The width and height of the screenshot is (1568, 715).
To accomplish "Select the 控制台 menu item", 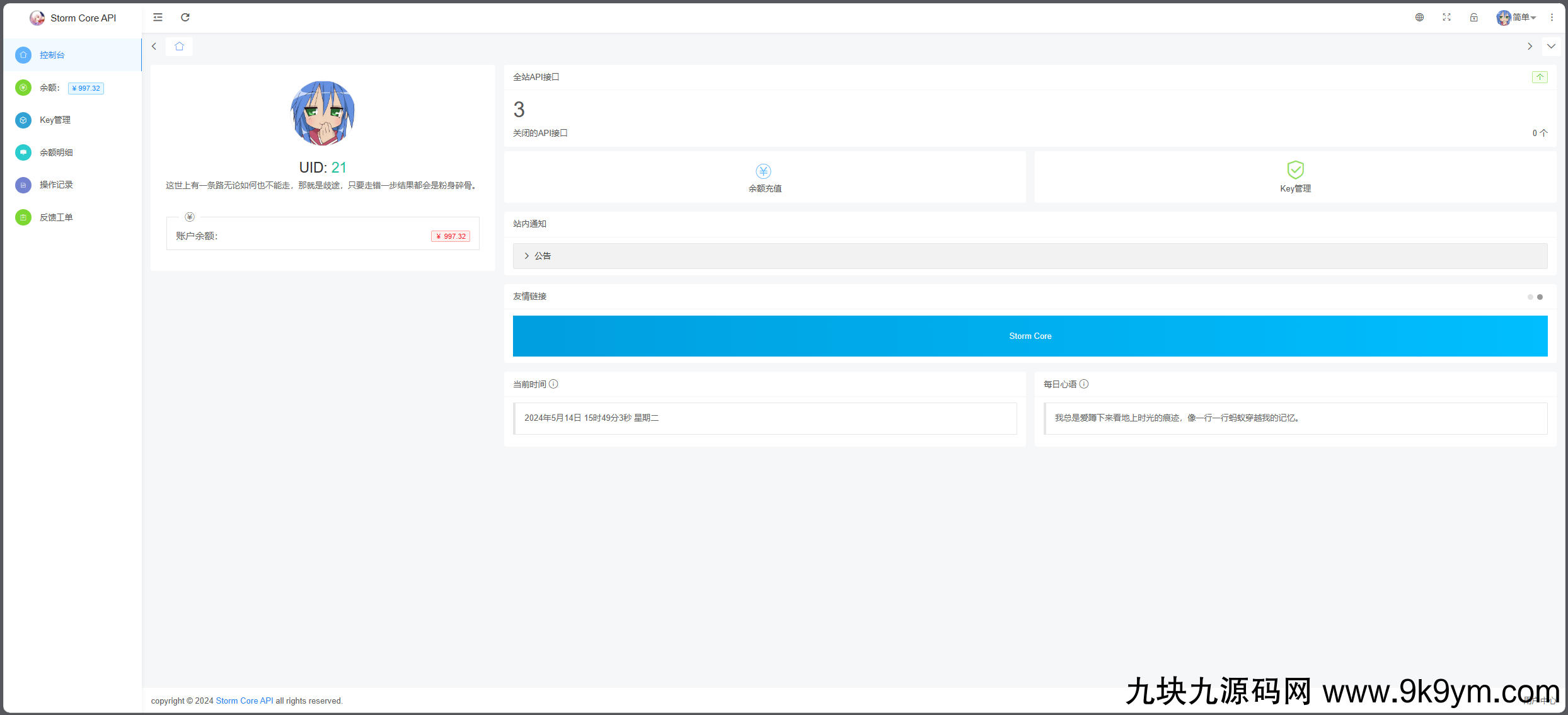I will (x=52, y=55).
